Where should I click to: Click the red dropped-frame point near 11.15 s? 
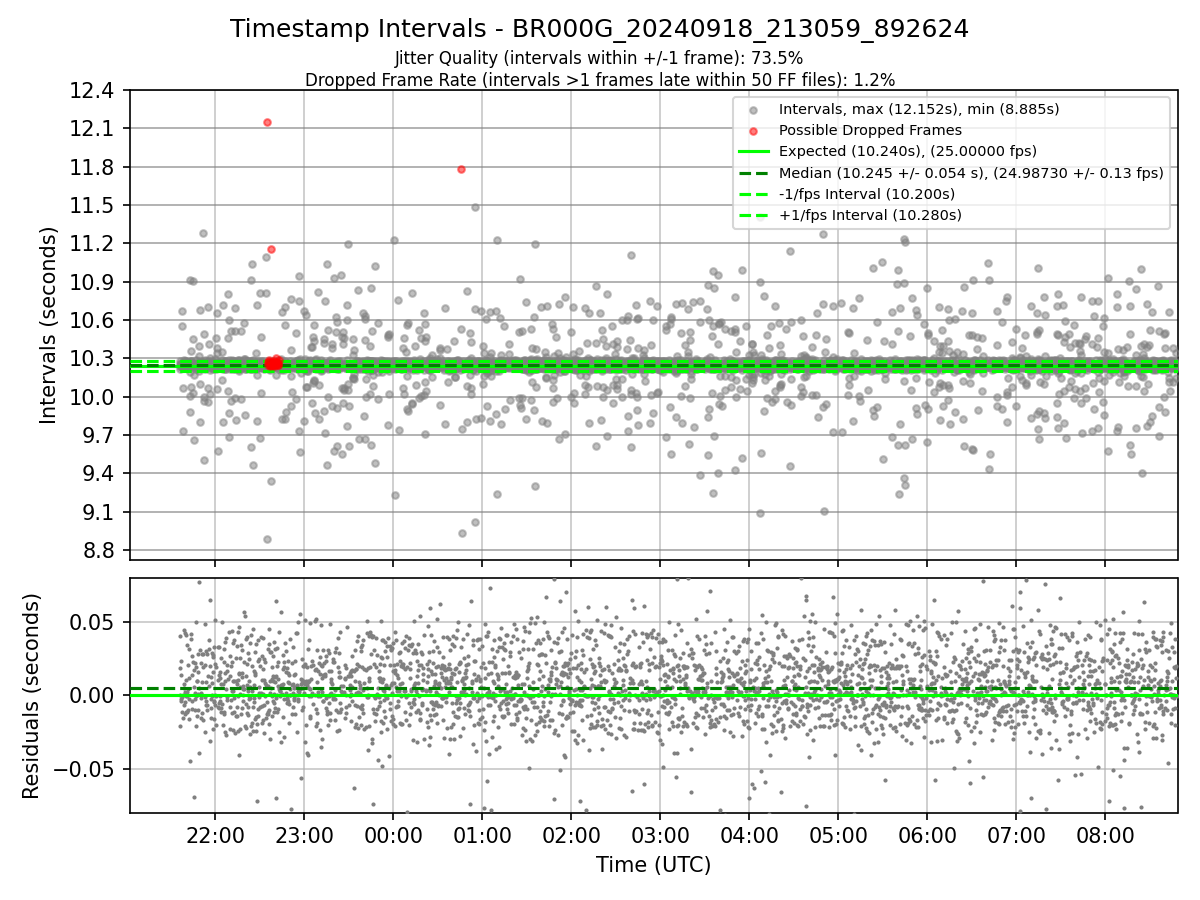point(271,249)
